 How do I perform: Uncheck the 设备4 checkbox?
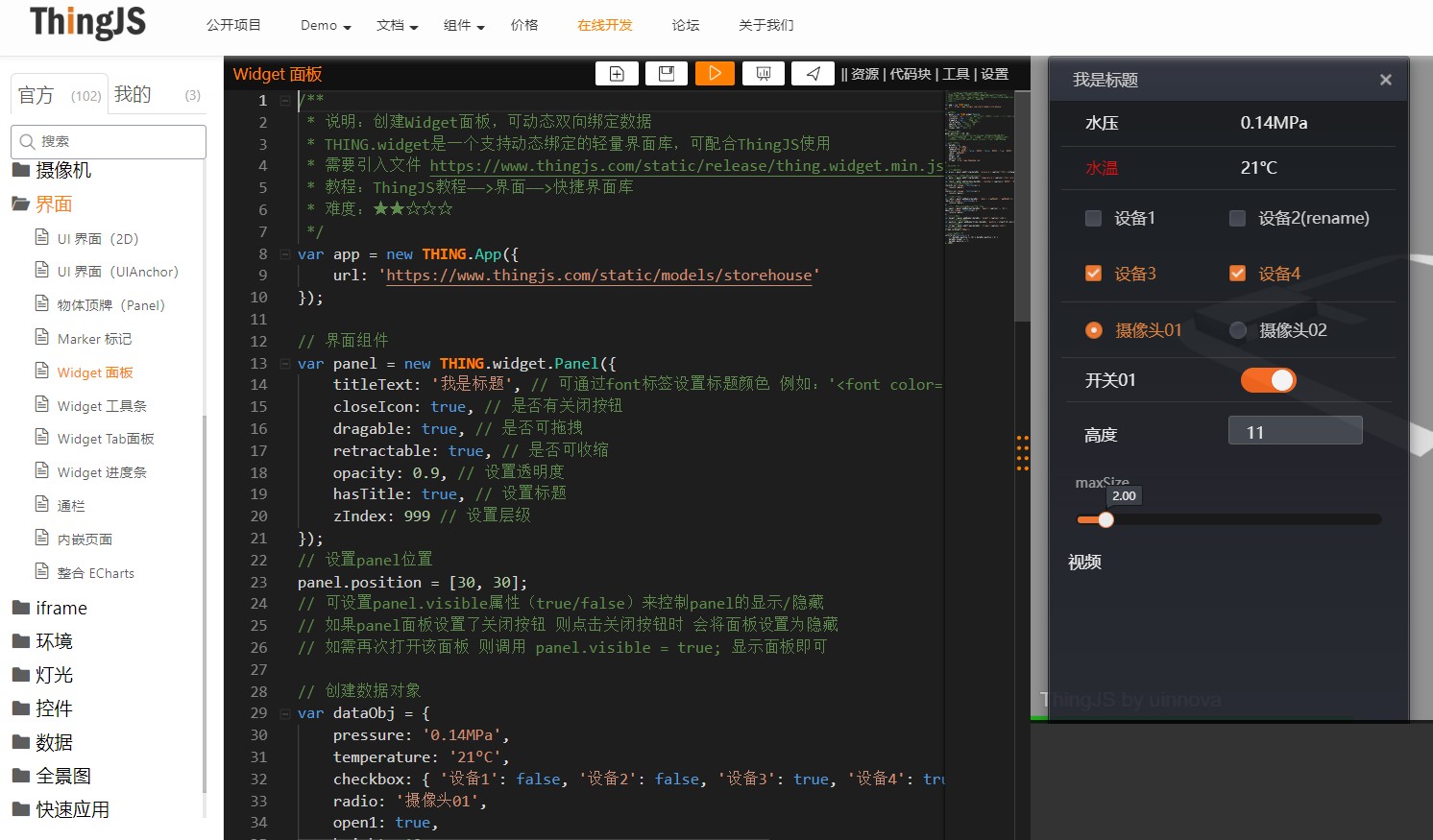click(x=1237, y=274)
